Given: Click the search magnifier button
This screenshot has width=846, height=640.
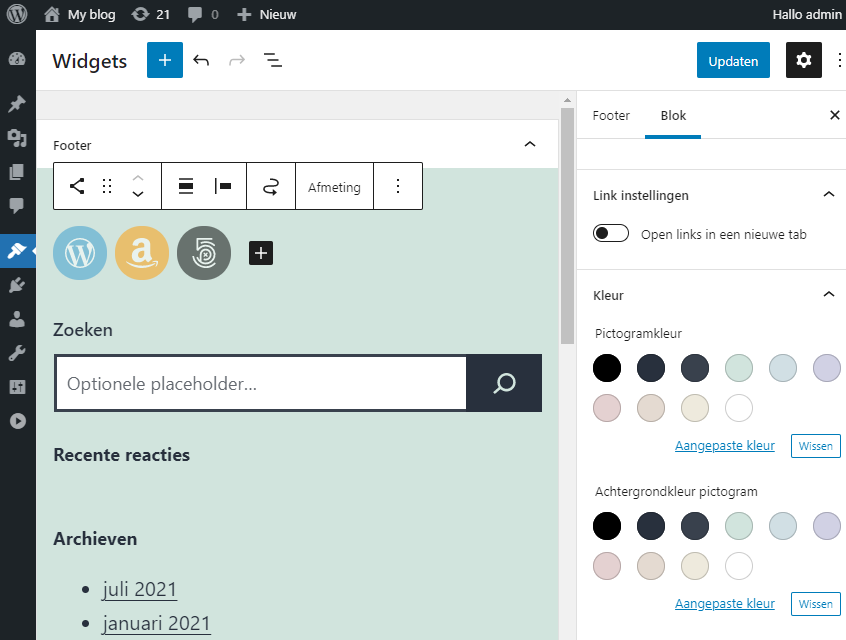Looking at the screenshot, I should pos(504,383).
